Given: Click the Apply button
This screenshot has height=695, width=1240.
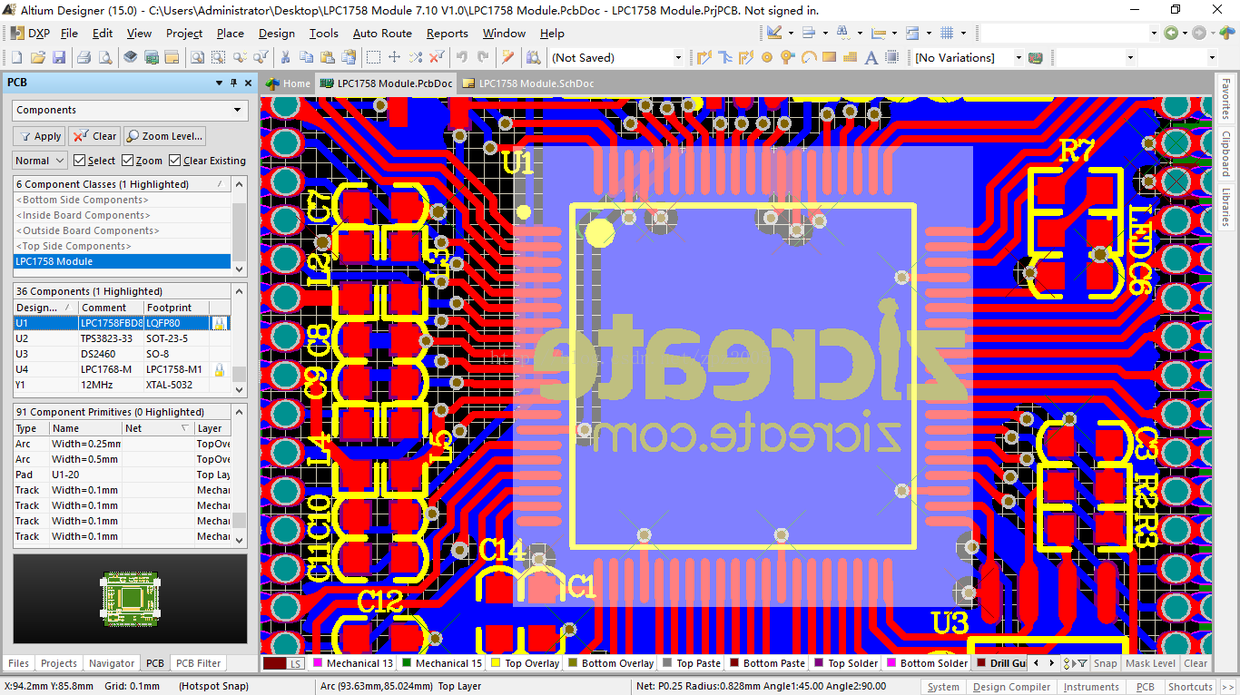Looking at the screenshot, I should click(x=40, y=136).
